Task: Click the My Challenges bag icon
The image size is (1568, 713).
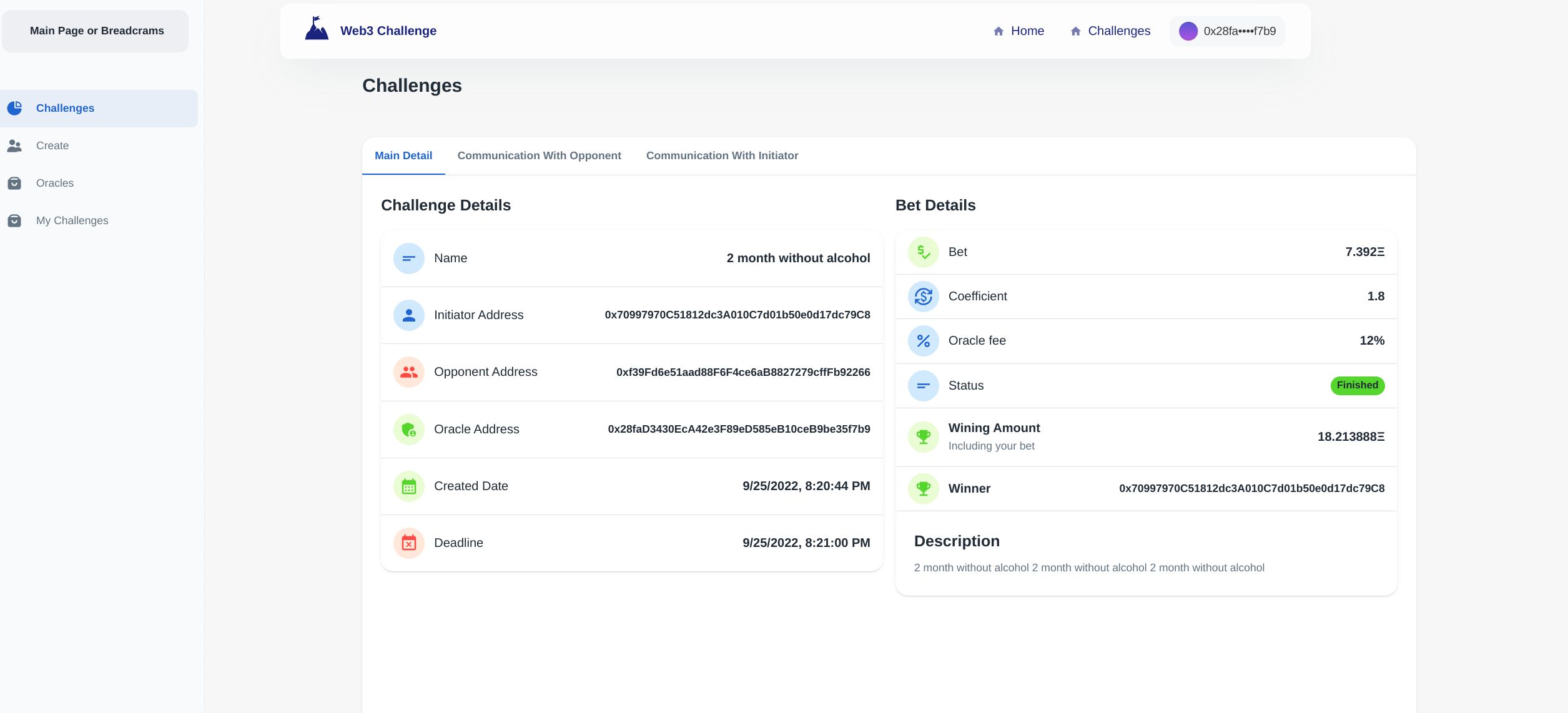Action: pyautogui.click(x=14, y=220)
